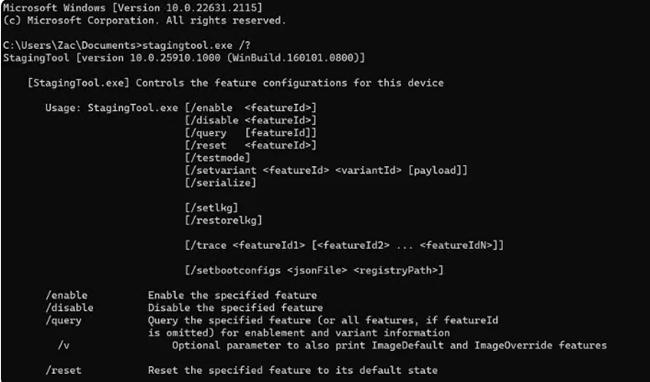Click the [/restorelkg] usage option
Screen dimensions: 650x382
pyautogui.click(x=223, y=220)
